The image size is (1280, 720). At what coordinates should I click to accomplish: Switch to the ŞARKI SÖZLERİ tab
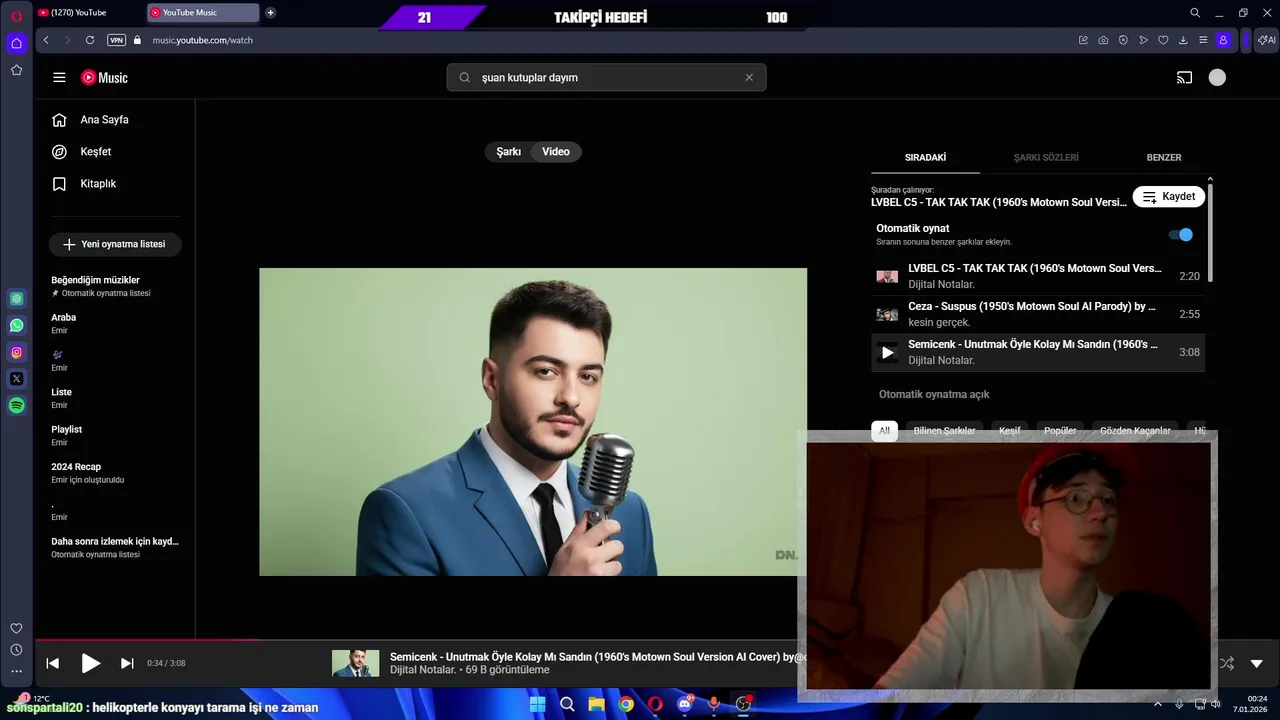[1046, 157]
